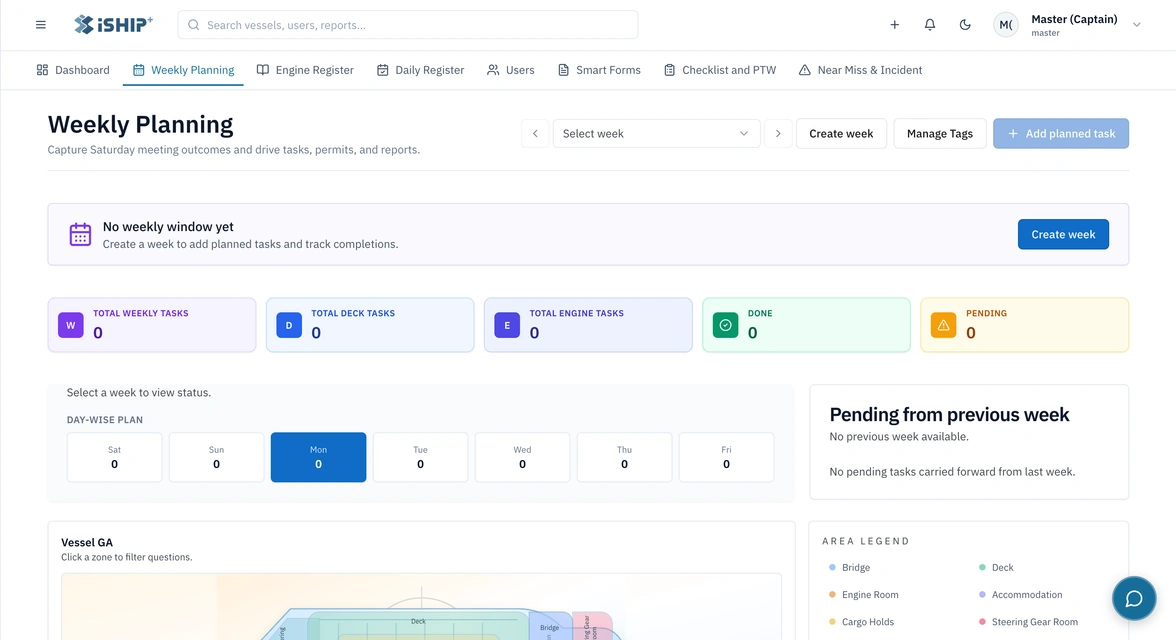Focus the search vessels, users, reports field
This screenshot has height=640, width=1176.
(x=408, y=25)
